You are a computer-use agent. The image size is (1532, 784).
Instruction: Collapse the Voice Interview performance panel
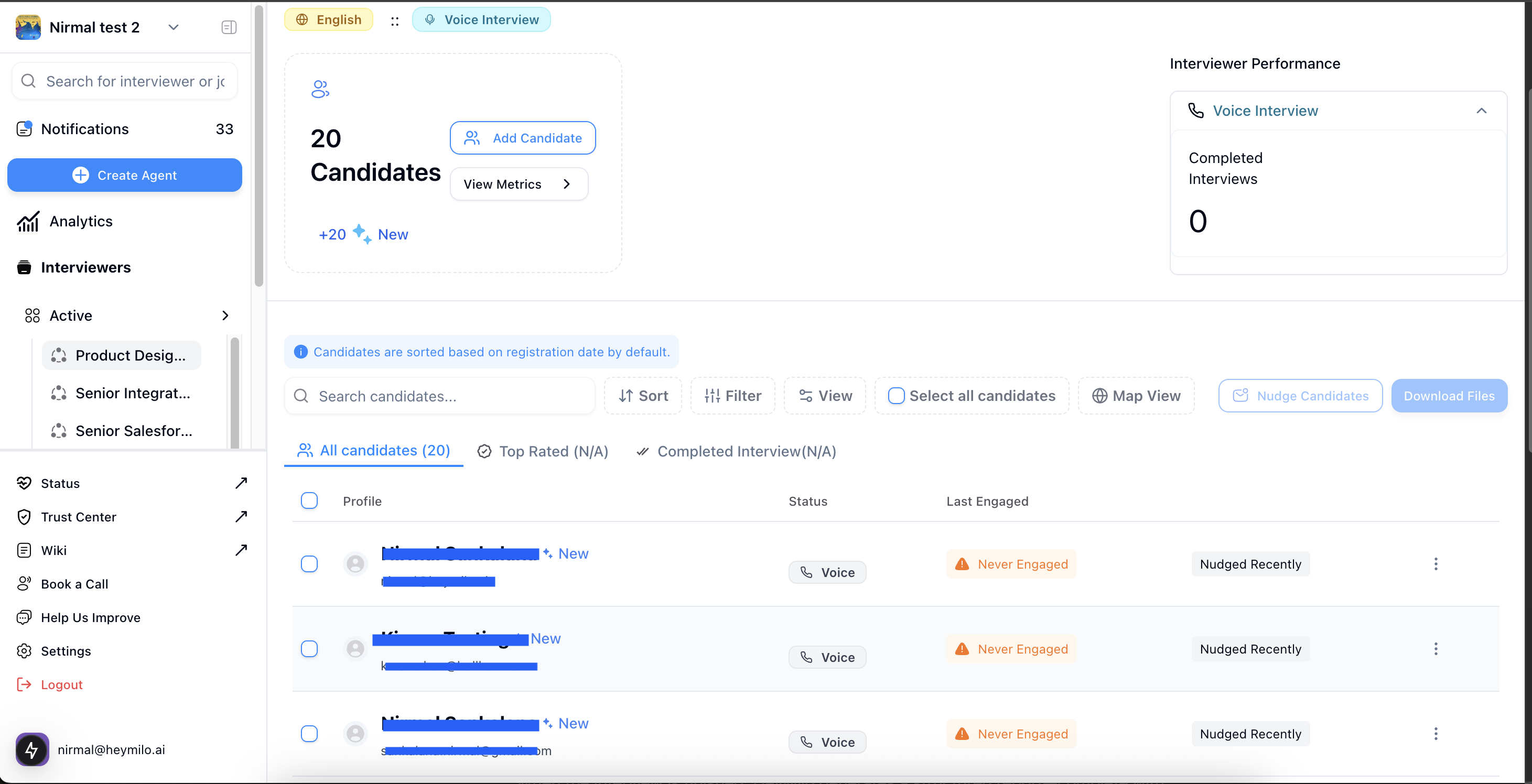[1481, 111]
